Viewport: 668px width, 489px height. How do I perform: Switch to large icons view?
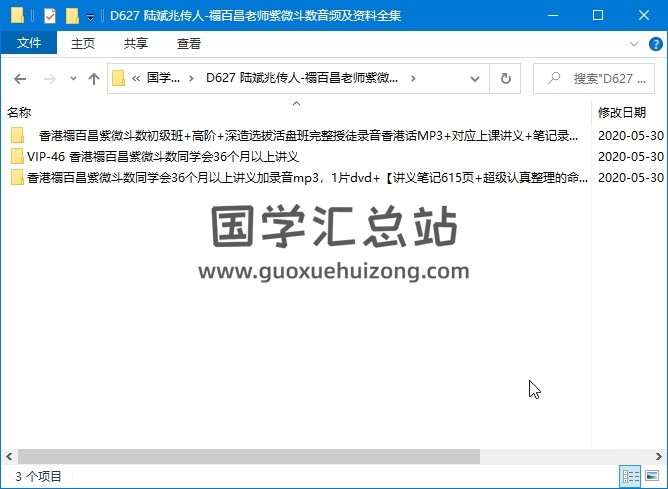(652, 476)
